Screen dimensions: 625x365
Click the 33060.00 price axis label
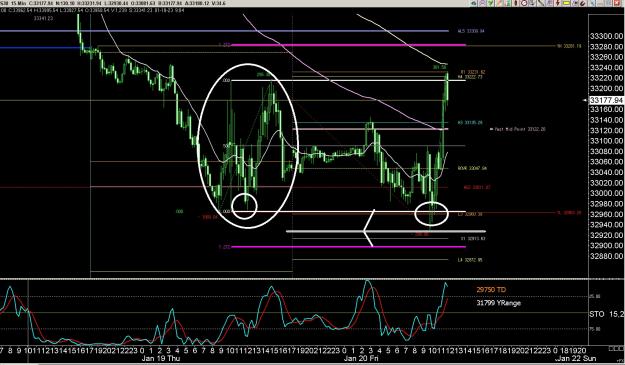click(606, 162)
